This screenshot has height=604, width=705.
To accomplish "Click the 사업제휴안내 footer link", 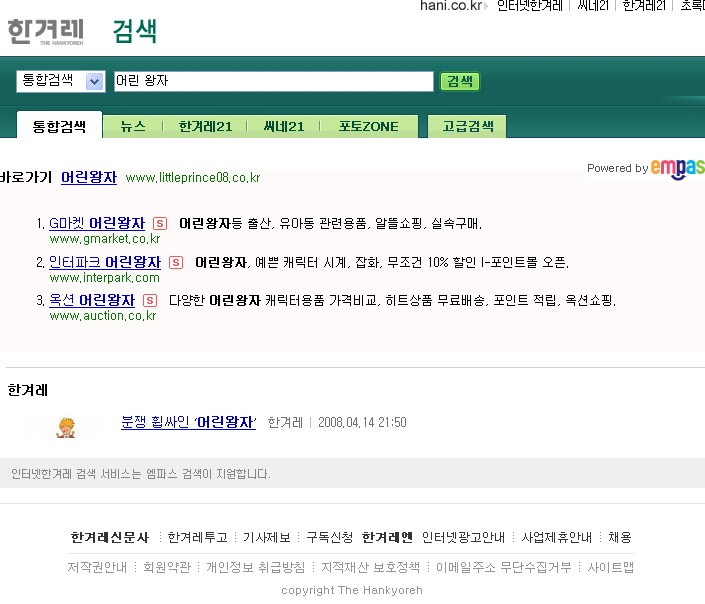I will 557,537.
